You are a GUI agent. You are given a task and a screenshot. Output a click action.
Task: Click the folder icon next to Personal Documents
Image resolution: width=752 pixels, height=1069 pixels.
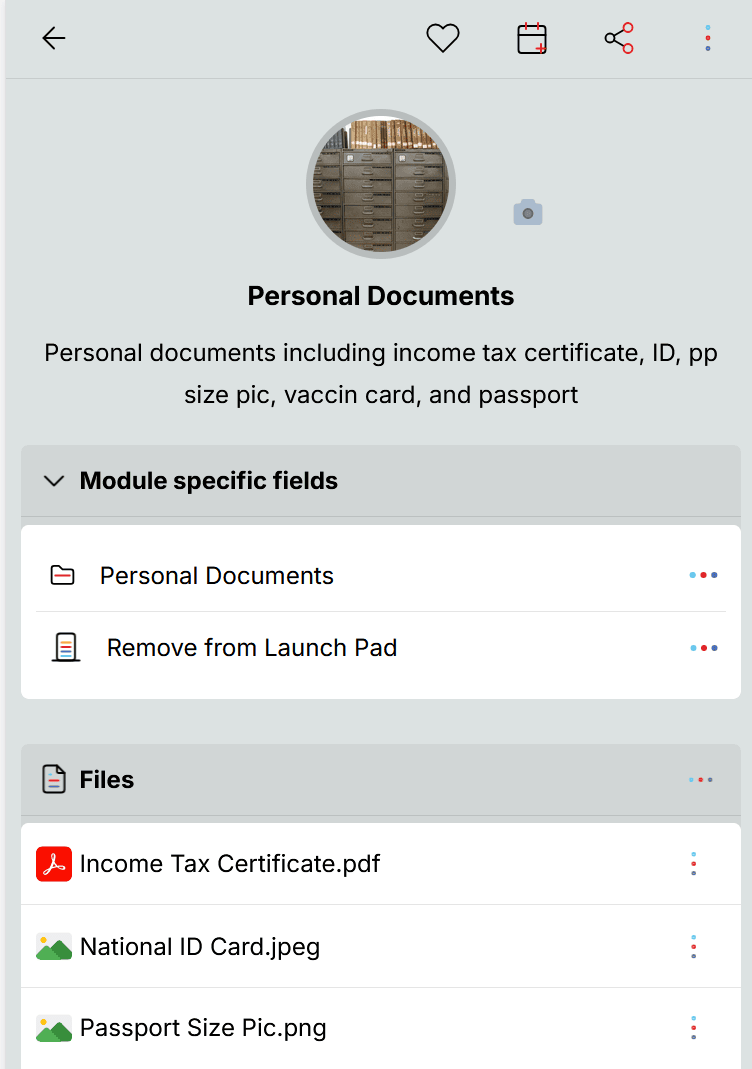pos(61,575)
